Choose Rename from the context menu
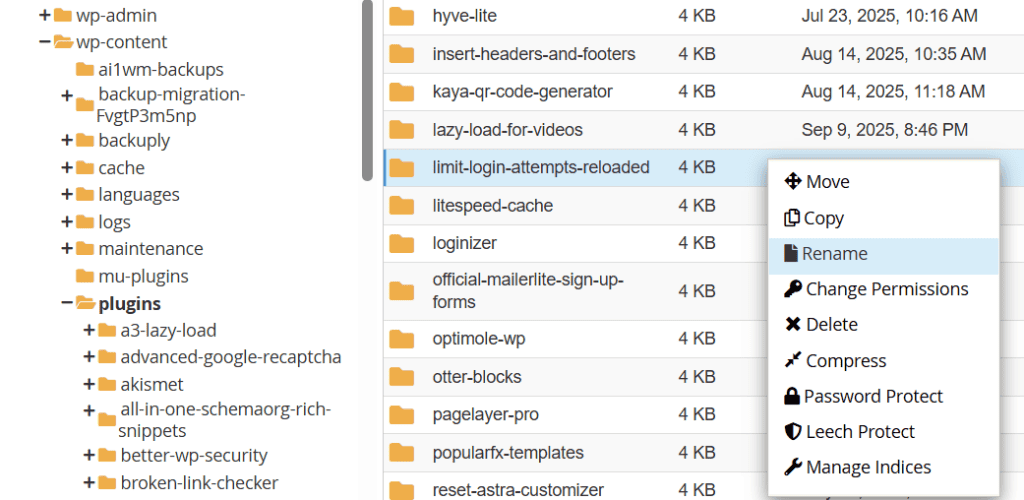1024x500 pixels. pos(834,254)
